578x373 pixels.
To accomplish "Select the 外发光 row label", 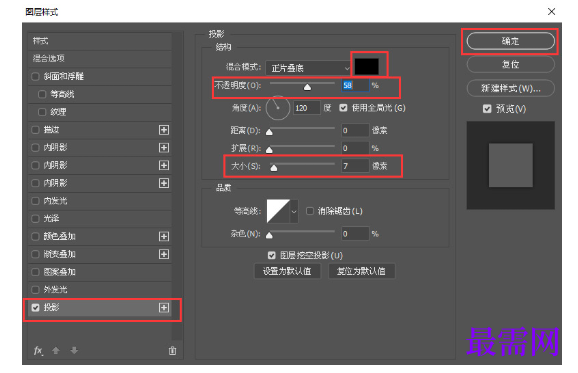I will click(55, 290).
